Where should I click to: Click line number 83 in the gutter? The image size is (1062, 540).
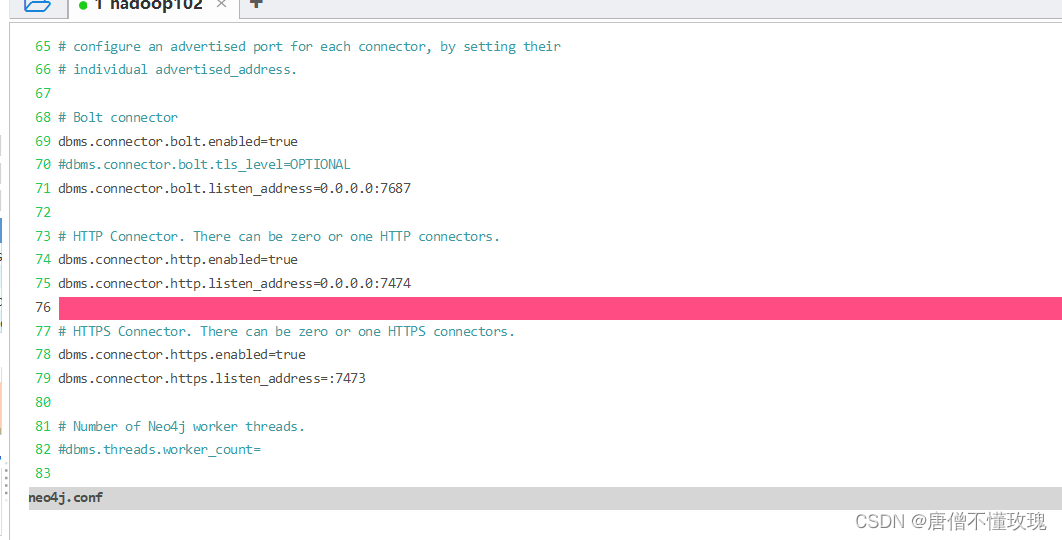43,474
